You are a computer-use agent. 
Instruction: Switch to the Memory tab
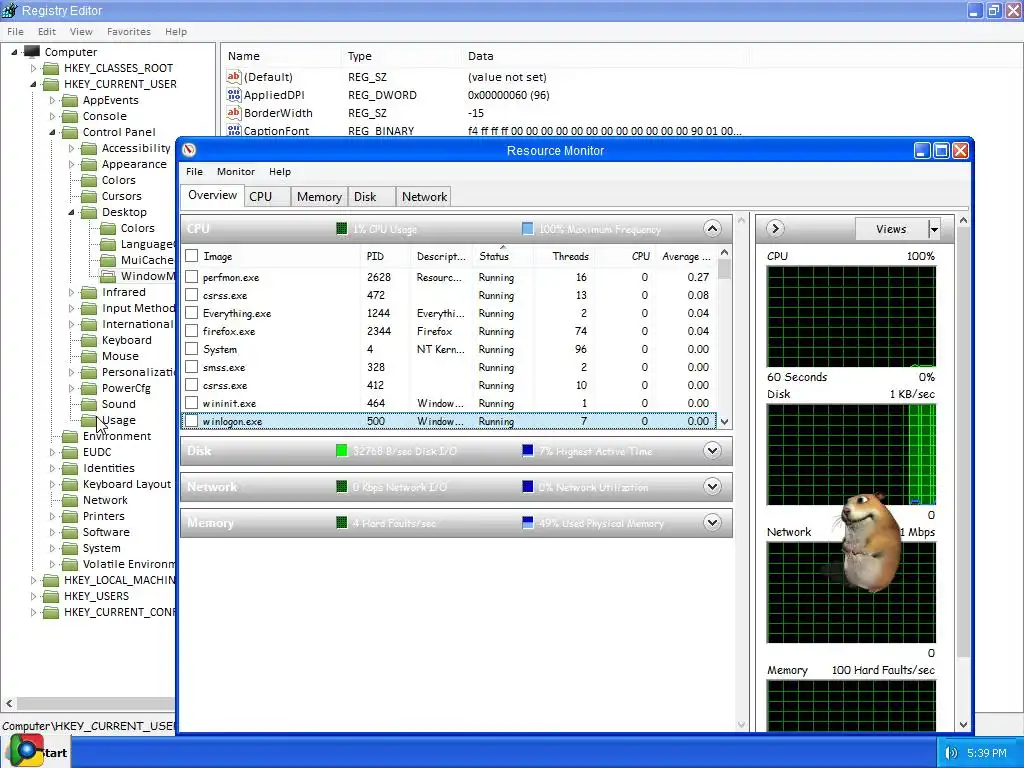coord(319,197)
